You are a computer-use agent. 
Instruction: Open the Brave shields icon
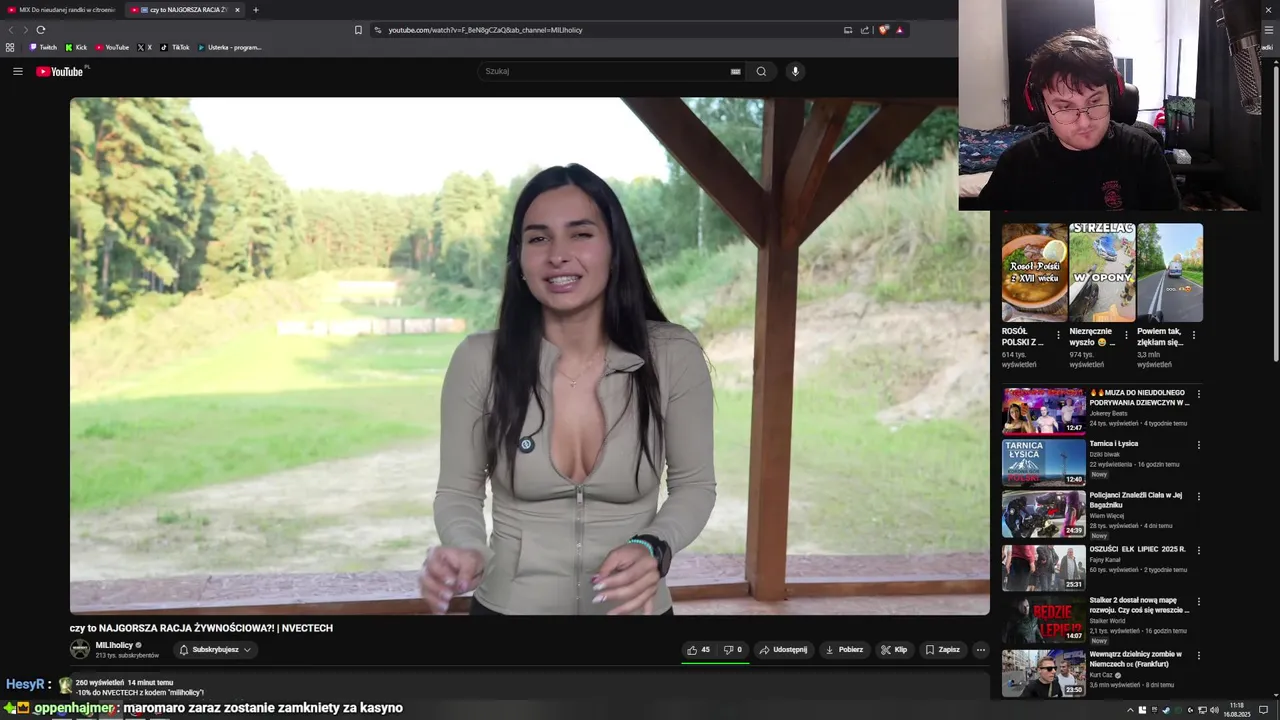tap(883, 30)
